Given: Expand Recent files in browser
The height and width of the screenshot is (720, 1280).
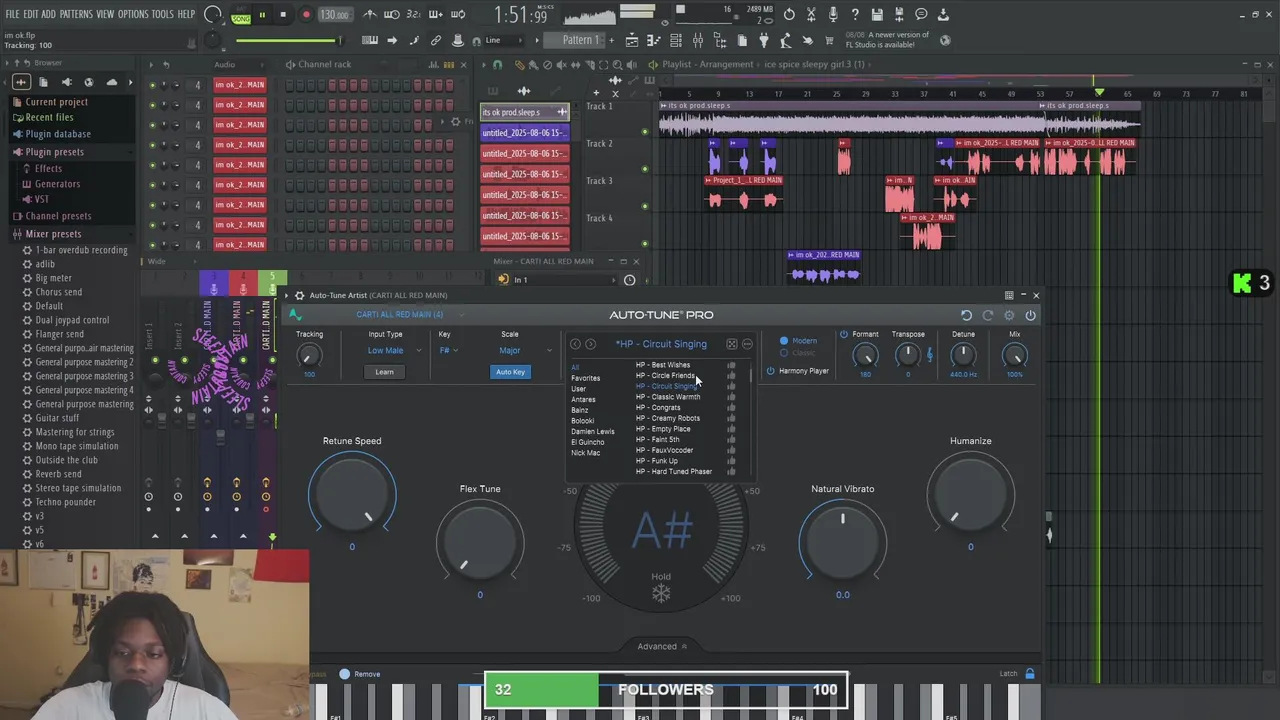Looking at the screenshot, I should click(x=49, y=117).
